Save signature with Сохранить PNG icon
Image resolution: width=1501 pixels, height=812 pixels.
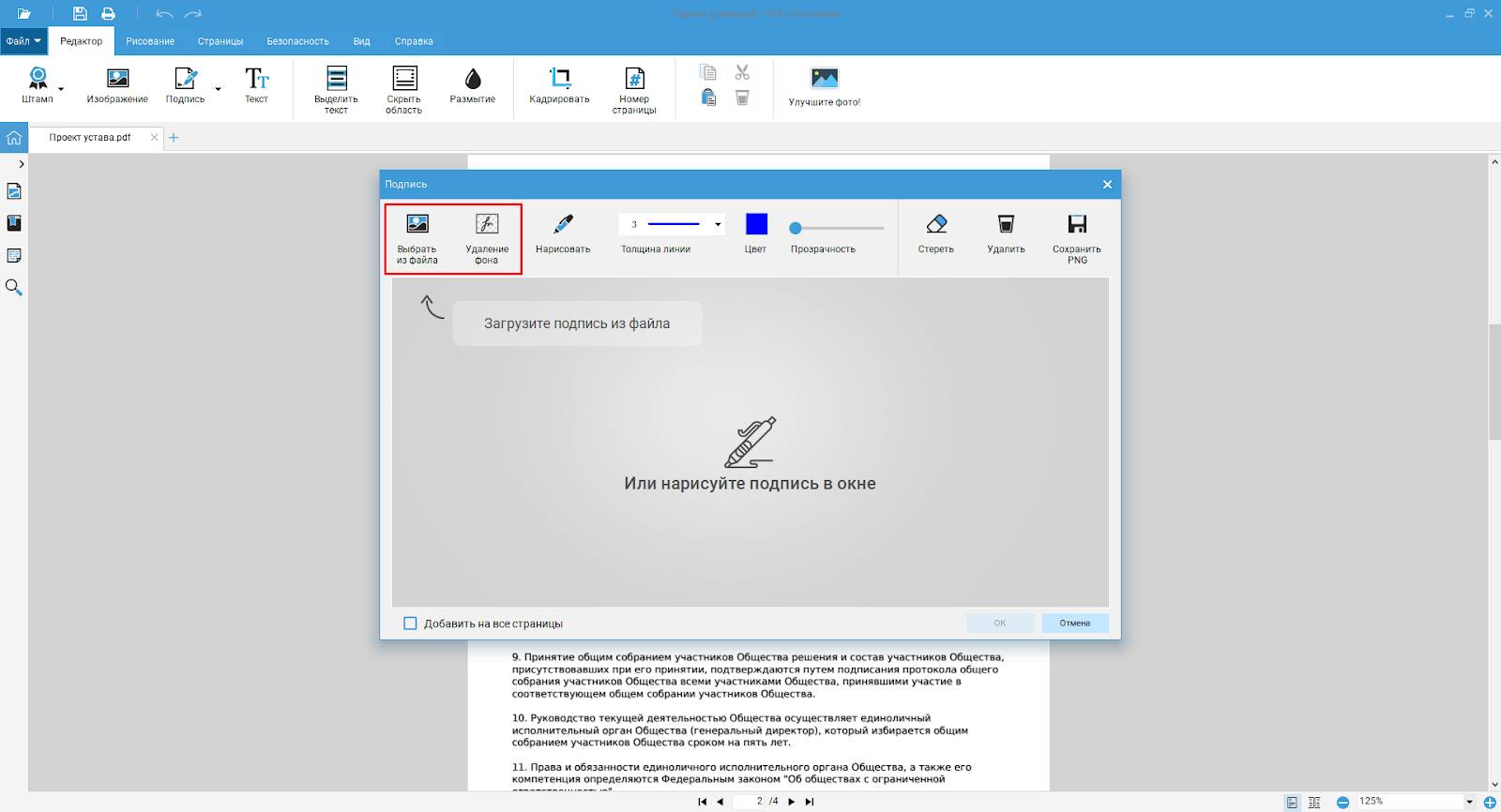tap(1077, 238)
